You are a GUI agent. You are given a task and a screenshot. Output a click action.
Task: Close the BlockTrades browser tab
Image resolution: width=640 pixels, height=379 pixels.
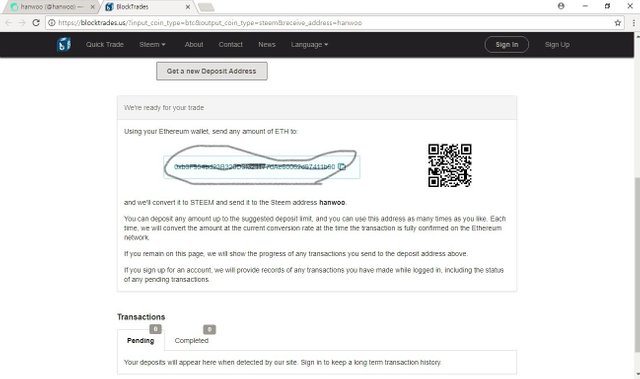tap(188, 7)
